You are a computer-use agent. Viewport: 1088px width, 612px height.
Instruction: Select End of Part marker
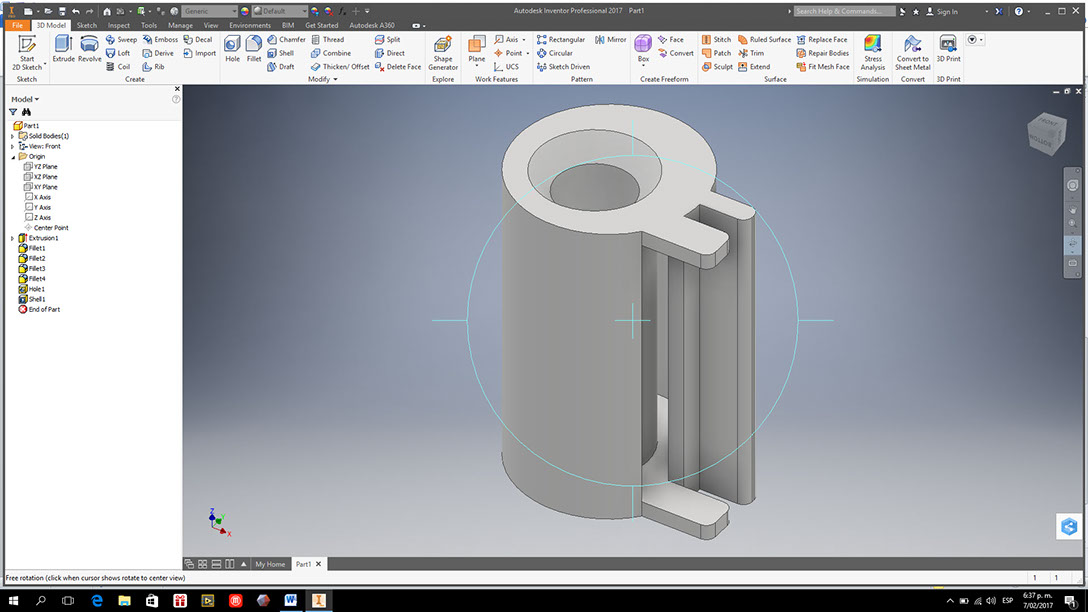[x=39, y=309]
